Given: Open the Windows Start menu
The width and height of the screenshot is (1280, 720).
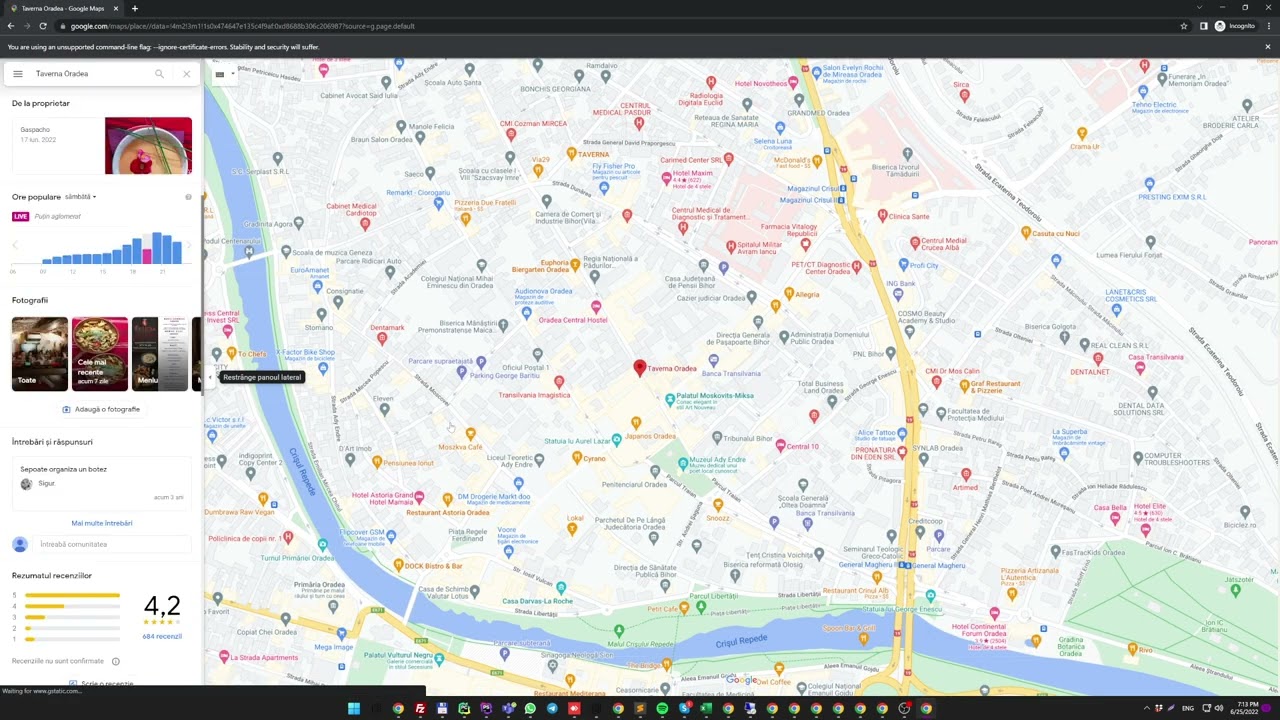Looking at the screenshot, I should click(x=354, y=708).
